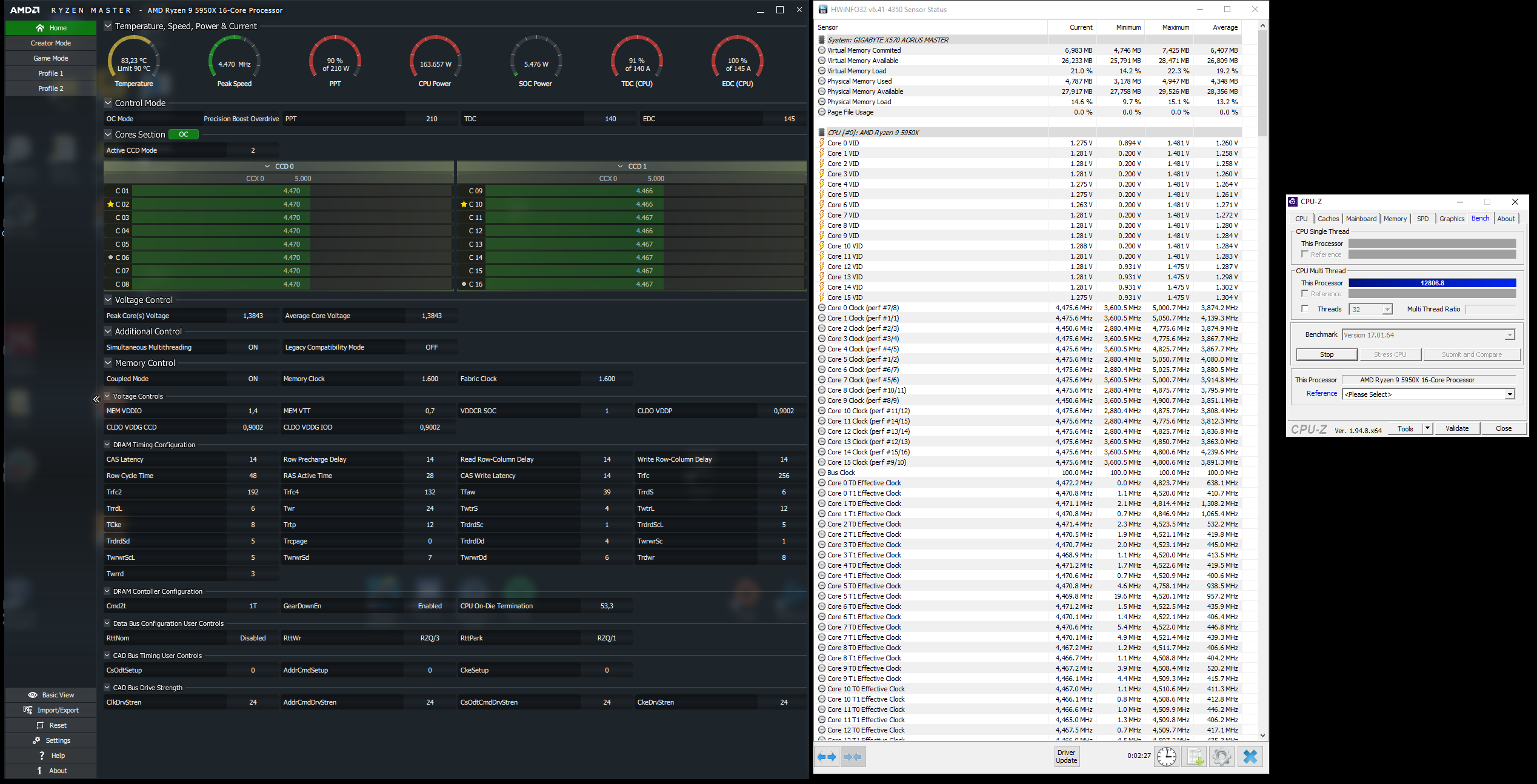The height and width of the screenshot is (784, 1537).
Task: Toggle green OC switch in Cores Section
Action: pyautogui.click(x=184, y=135)
